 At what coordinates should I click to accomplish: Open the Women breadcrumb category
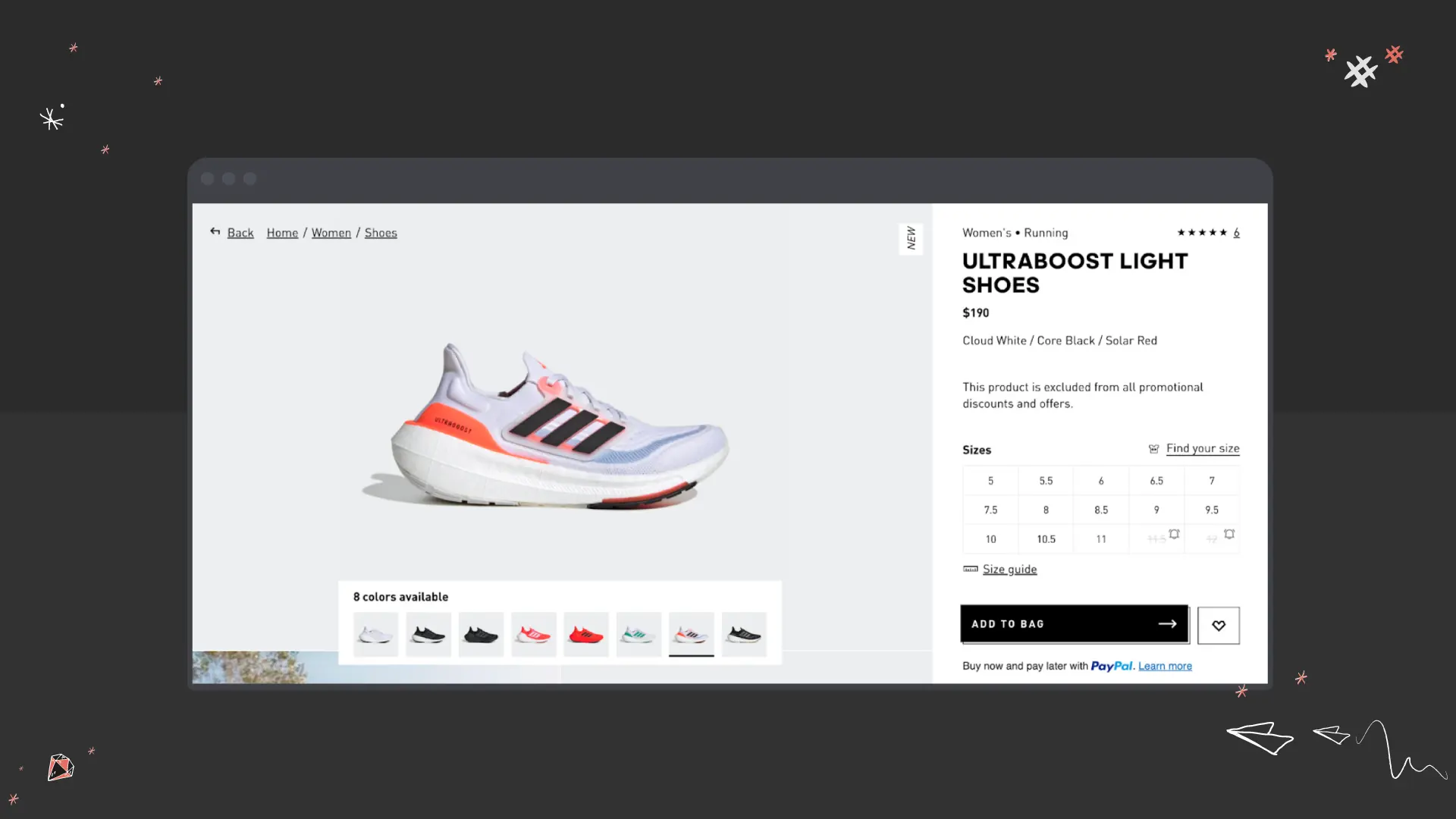click(331, 233)
